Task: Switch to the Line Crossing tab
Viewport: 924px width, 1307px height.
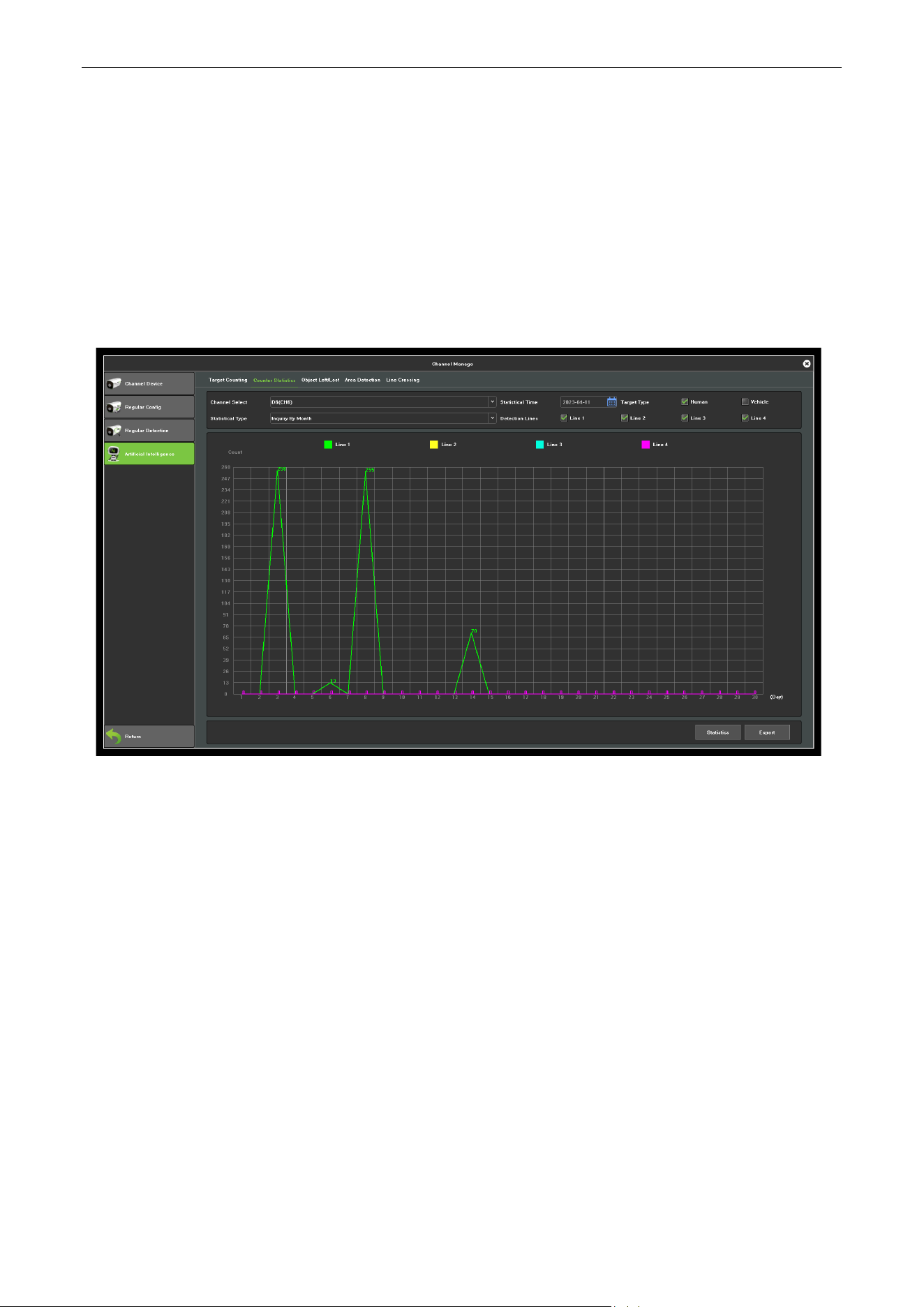Action: click(x=403, y=380)
